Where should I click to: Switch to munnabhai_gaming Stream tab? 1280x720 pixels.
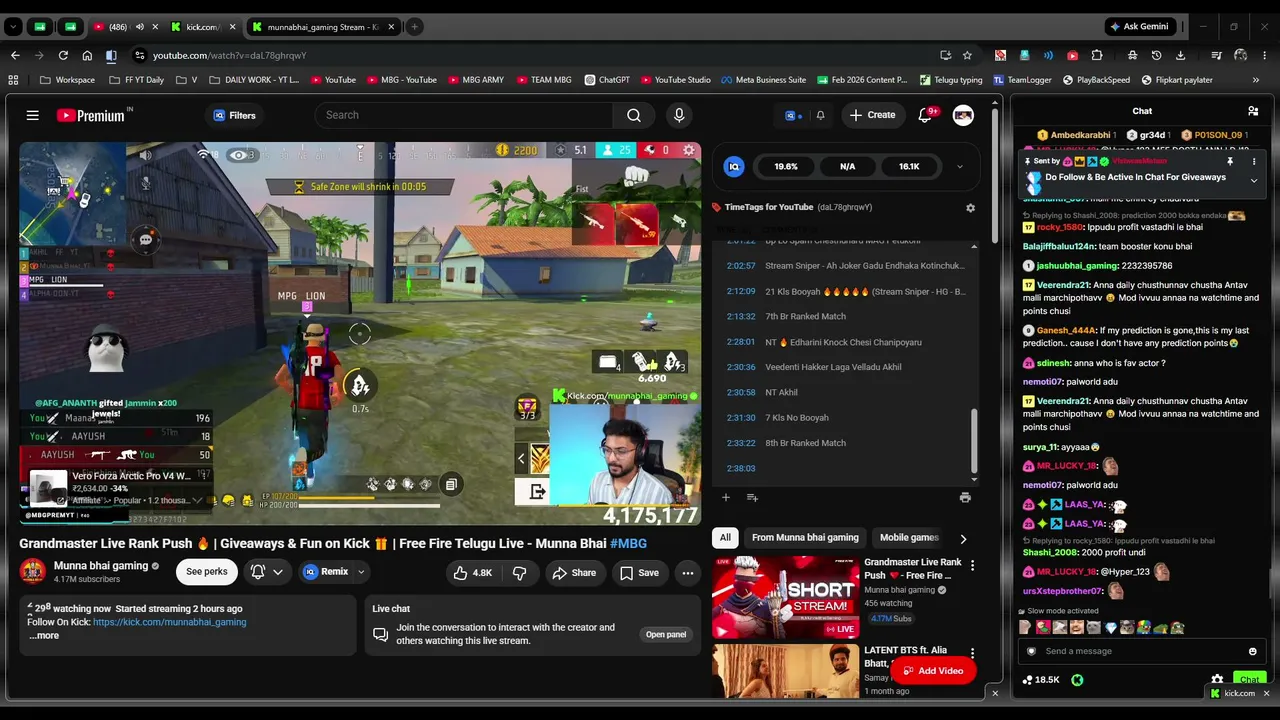[x=322, y=27]
